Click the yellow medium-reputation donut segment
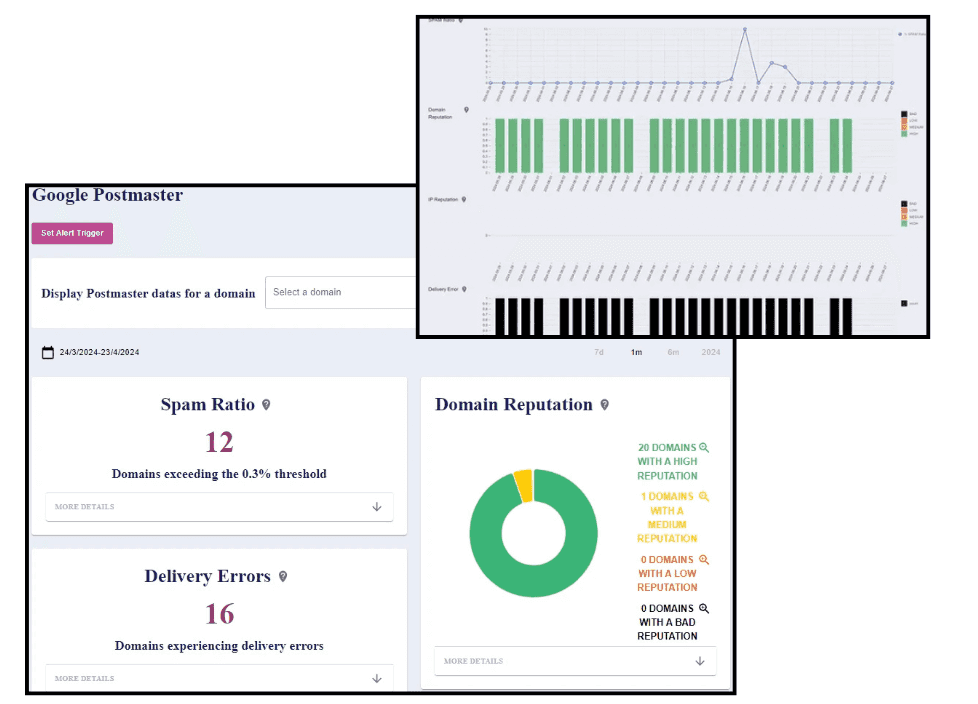Viewport: 978px width, 704px height. pyautogui.click(x=524, y=486)
